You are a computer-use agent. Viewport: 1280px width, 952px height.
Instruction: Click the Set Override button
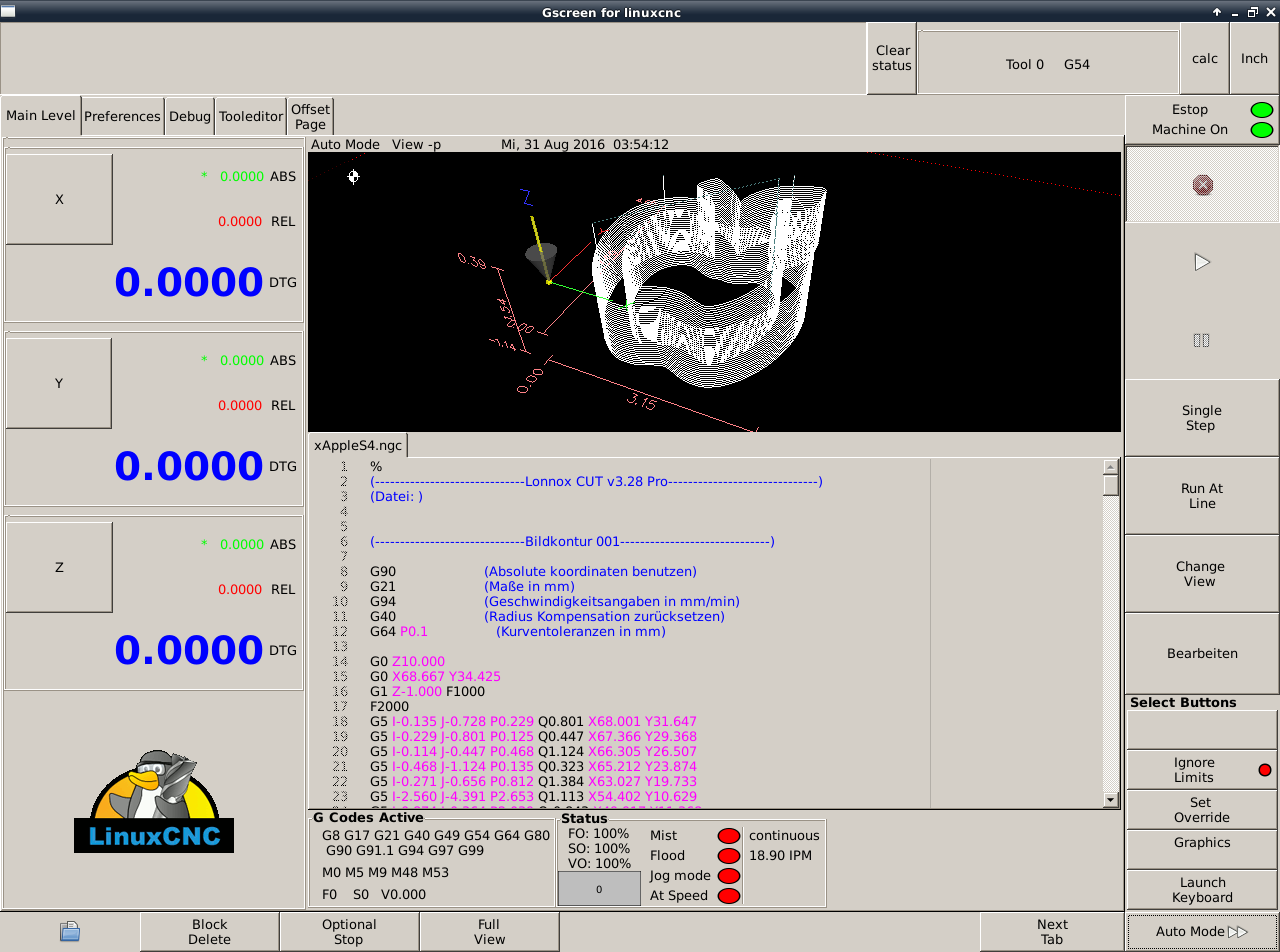(x=1202, y=810)
